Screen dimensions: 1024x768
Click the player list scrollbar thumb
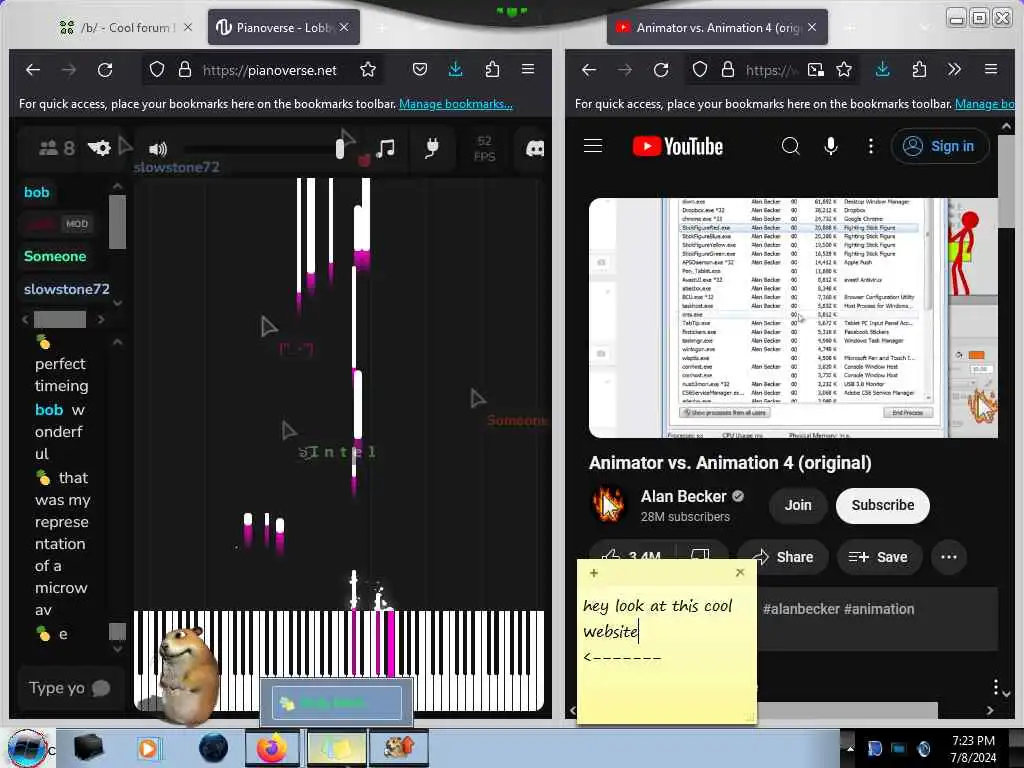pos(118,221)
